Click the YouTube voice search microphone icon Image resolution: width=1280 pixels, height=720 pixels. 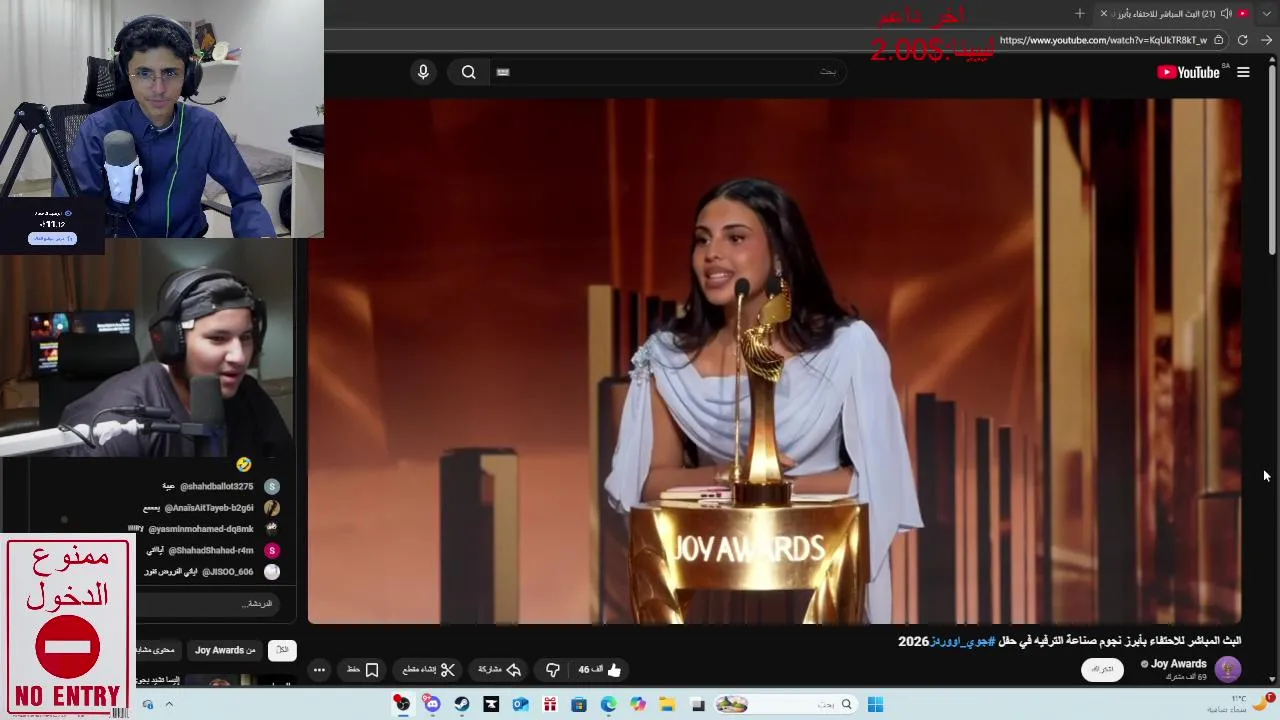click(423, 72)
